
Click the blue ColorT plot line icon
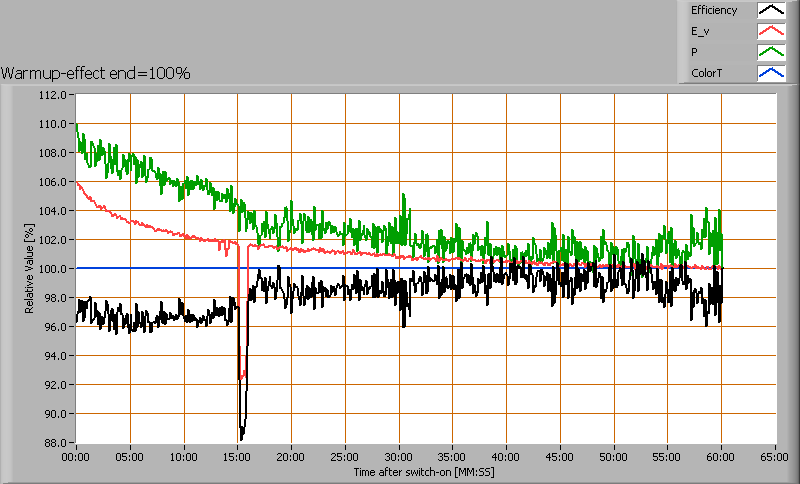click(x=770, y=73)
